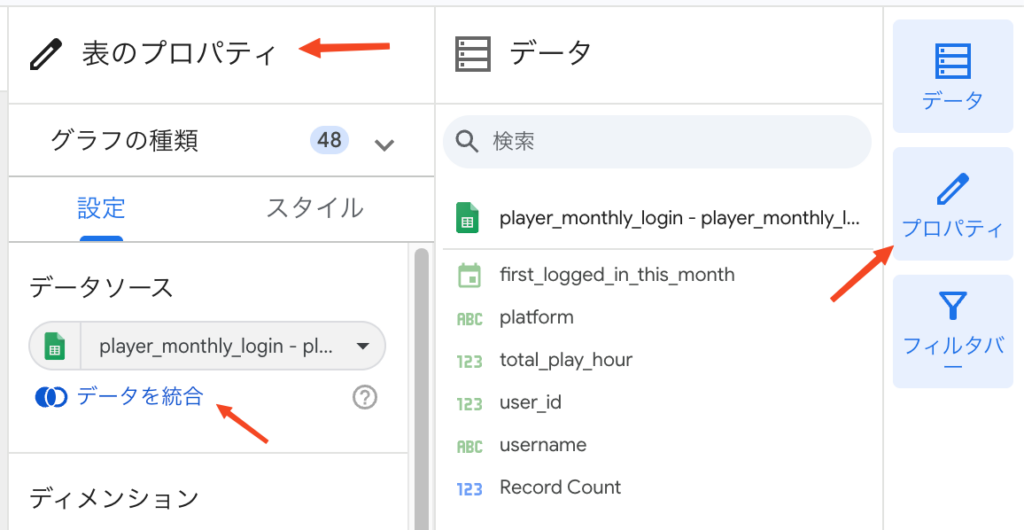
Task: Click the 48 chart types badge
Action: [x=329, y=140]
